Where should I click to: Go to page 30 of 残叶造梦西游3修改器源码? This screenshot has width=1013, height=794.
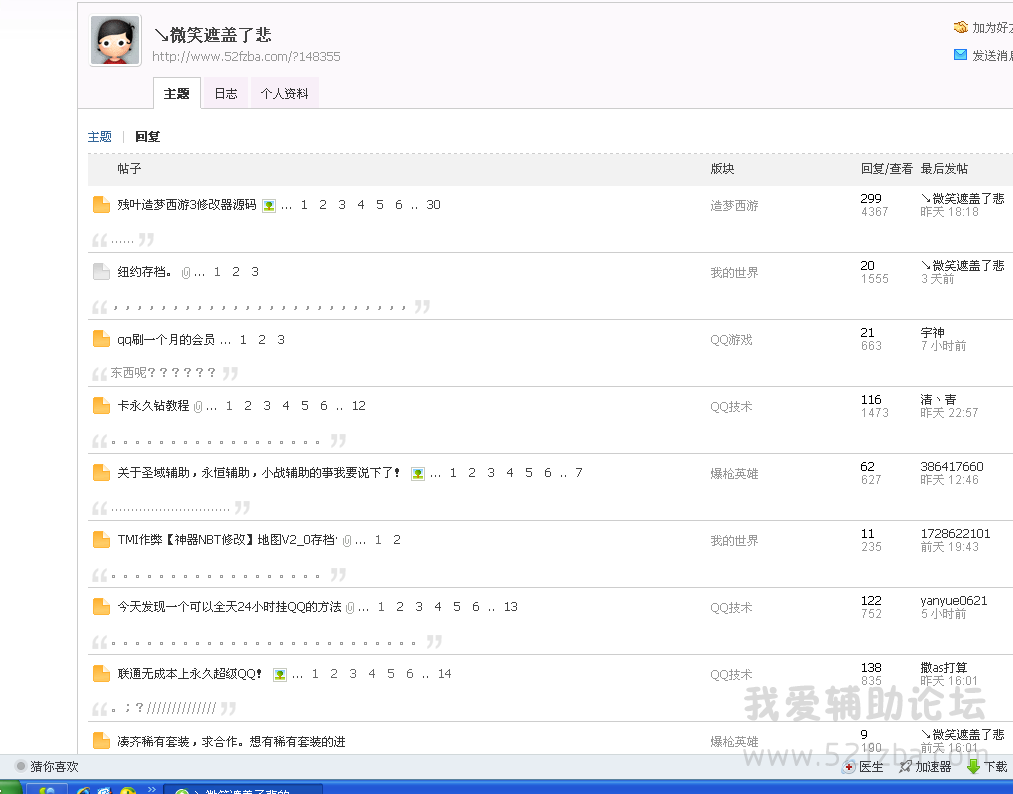click(433, 205)
